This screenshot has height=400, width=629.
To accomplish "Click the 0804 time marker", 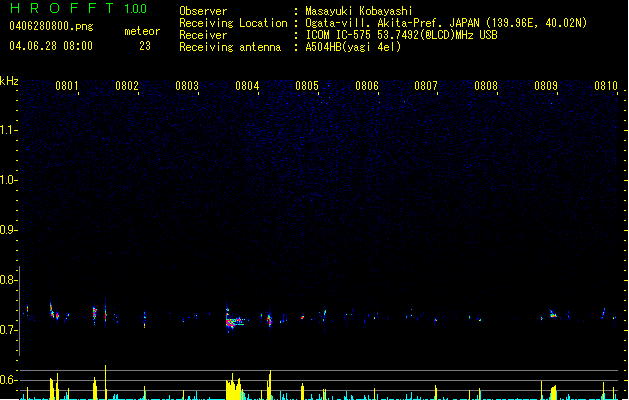I will click(247, 86).
